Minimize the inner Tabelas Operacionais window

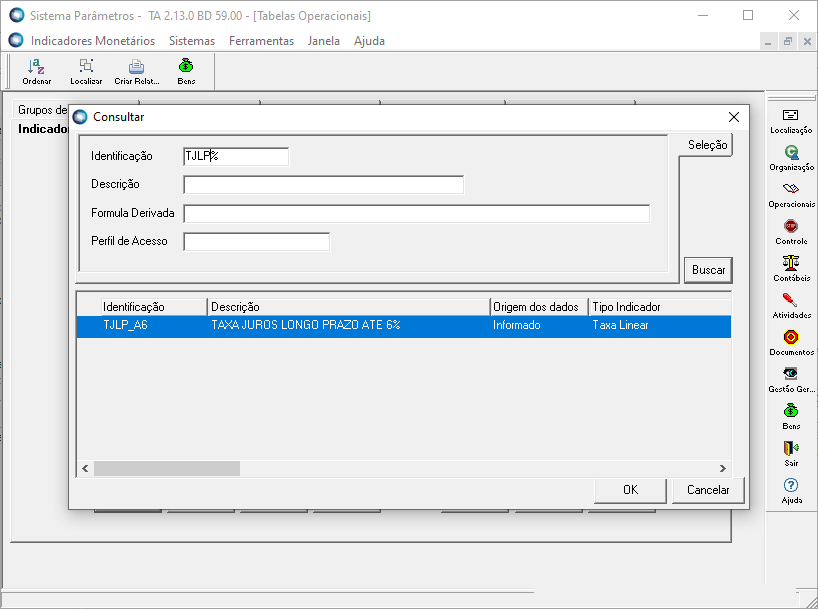tap(767, 41)
